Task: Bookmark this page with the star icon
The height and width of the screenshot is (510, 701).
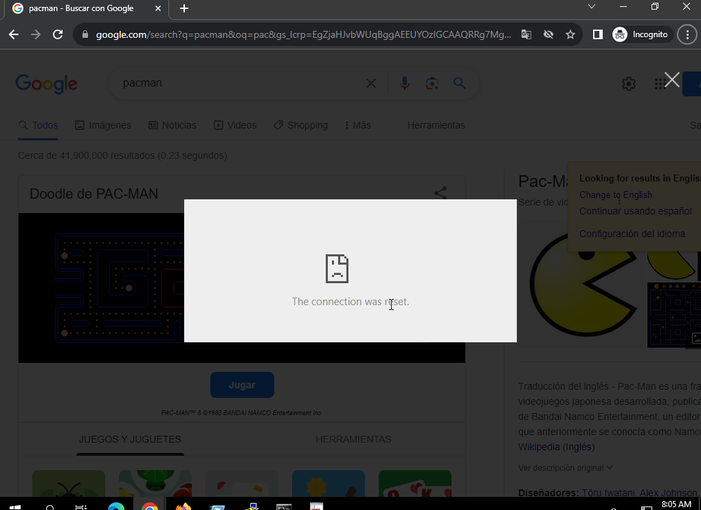Action: tap(570, 34)
